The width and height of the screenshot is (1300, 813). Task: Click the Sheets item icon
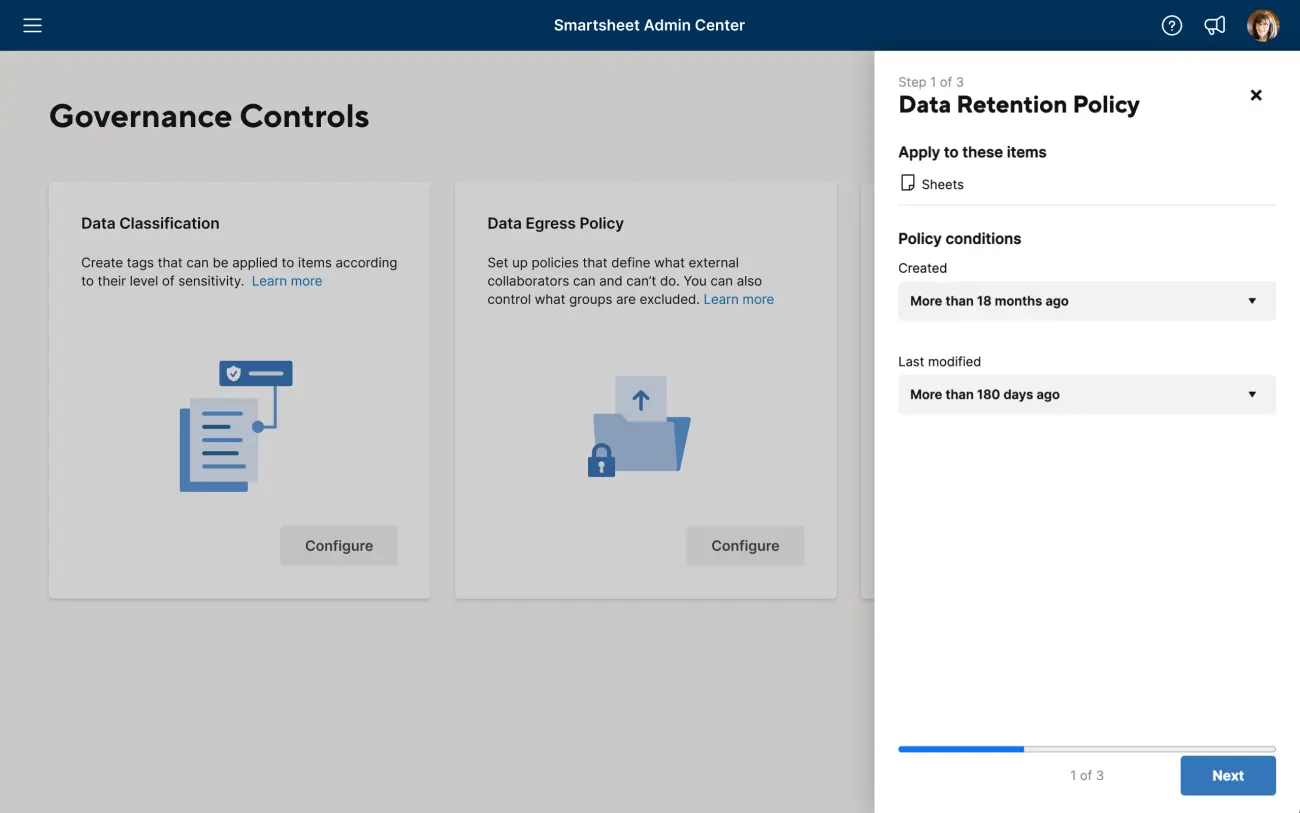(x=908, y=183)
